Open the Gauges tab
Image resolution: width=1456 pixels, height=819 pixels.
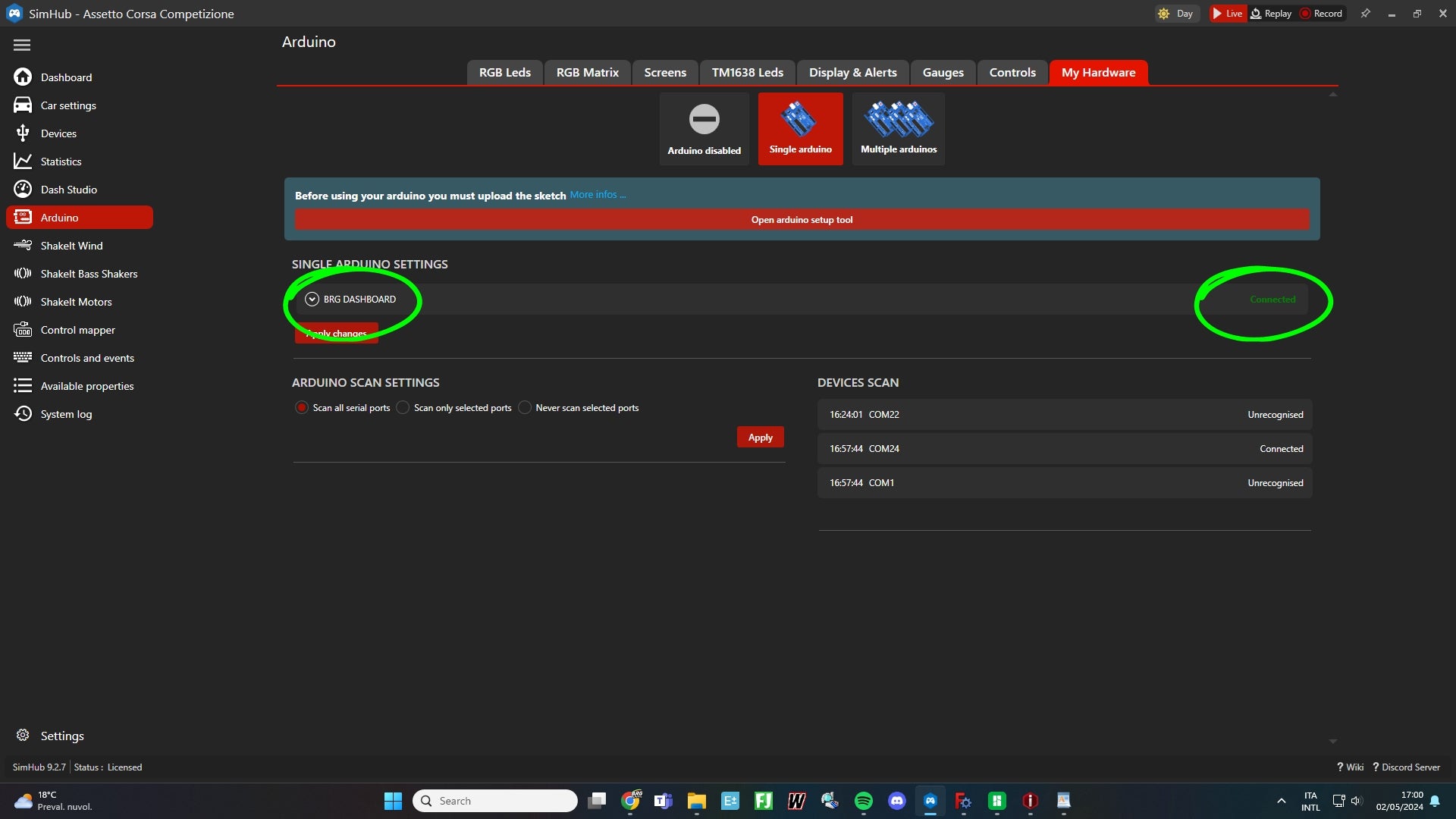pyautogui.click(x=943, y=73)
